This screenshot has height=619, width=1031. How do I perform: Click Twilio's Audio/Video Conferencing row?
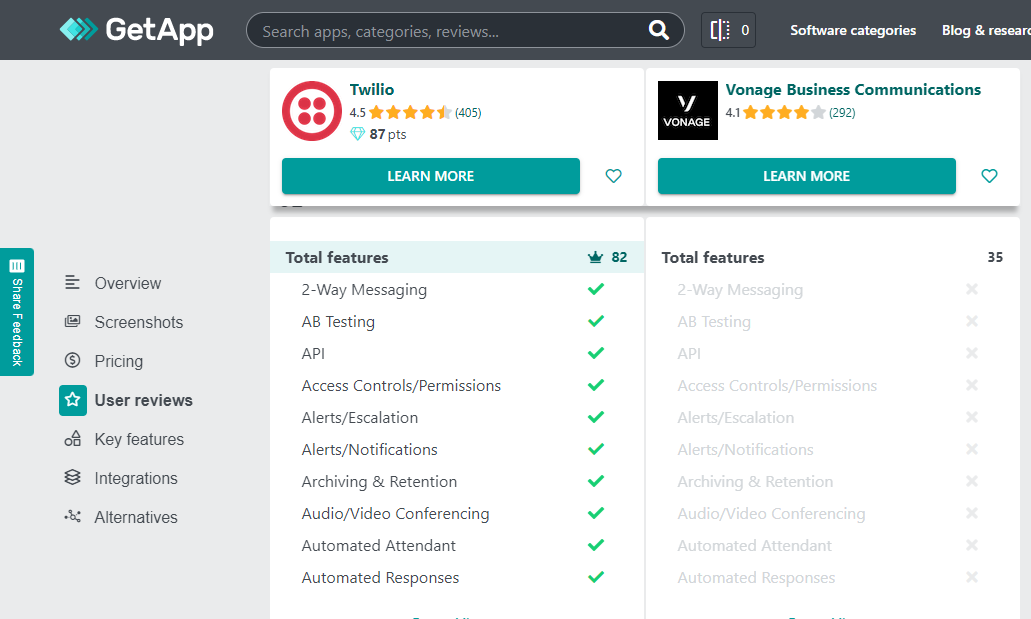click(x=457, y=513)
